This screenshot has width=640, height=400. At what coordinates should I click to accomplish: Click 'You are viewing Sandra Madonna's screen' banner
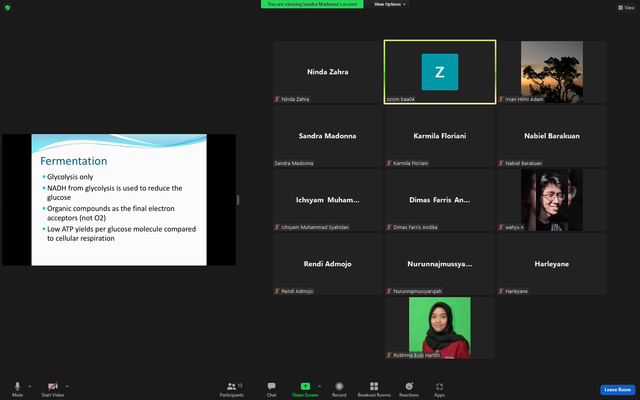[x=312, y=4]
